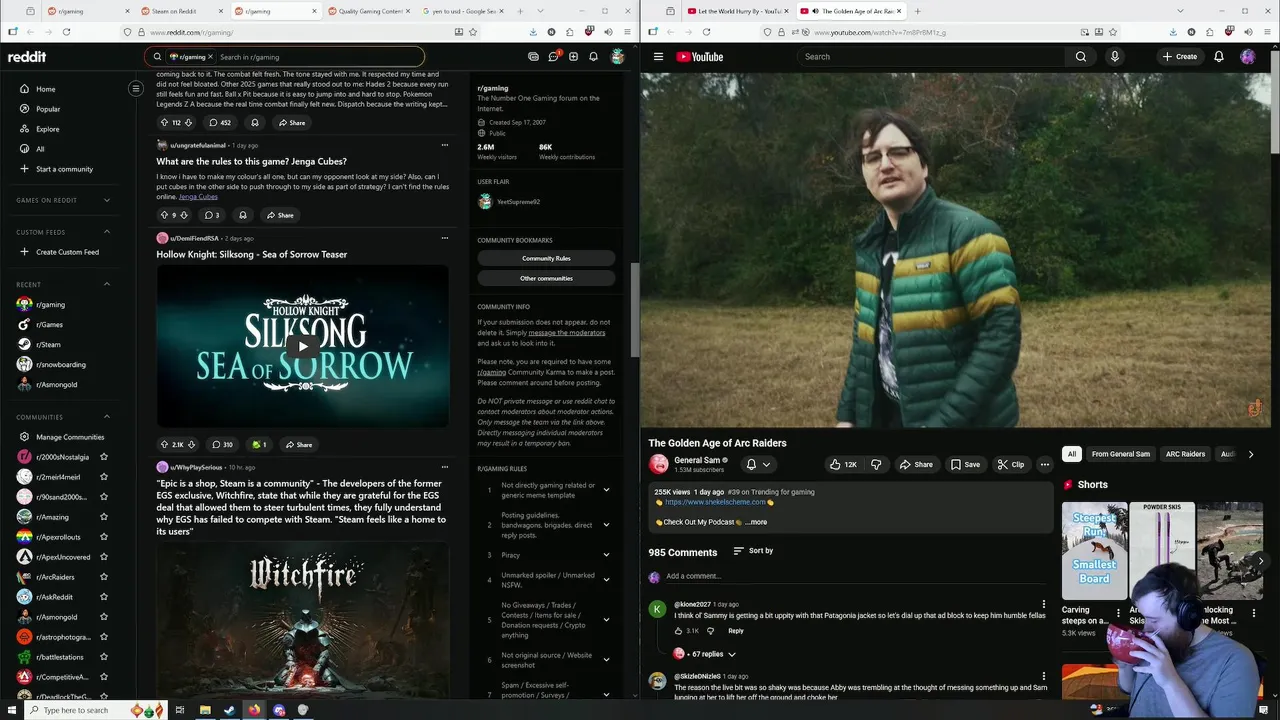Favorite r/2meirl4meirl community star

[x=103, y=477]
